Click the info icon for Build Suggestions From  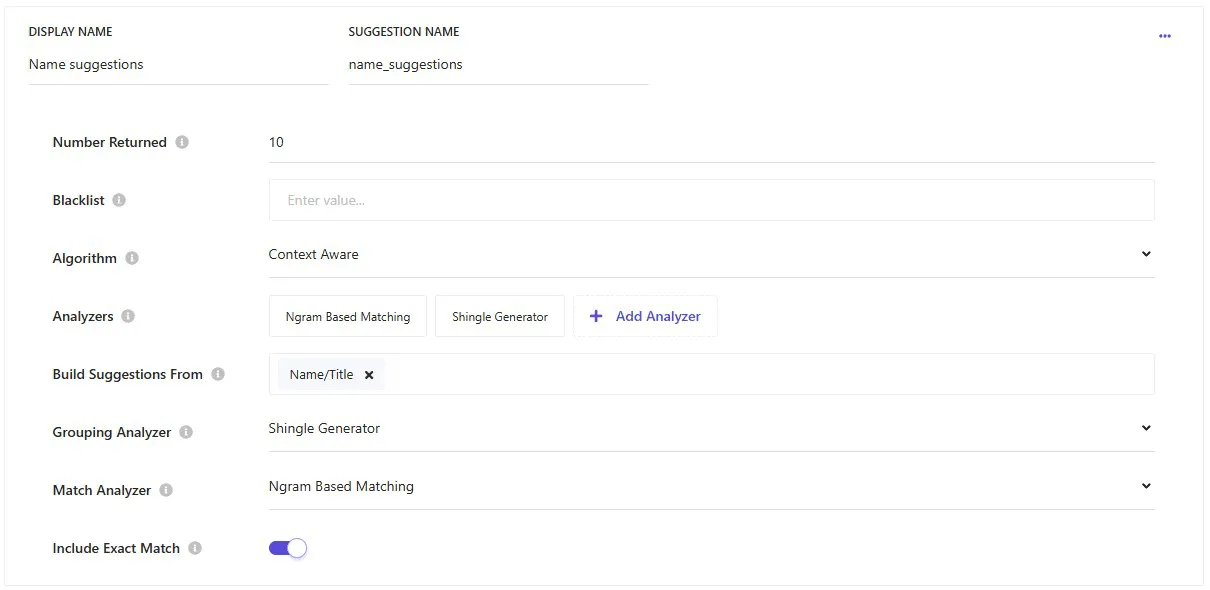point(216,374)
